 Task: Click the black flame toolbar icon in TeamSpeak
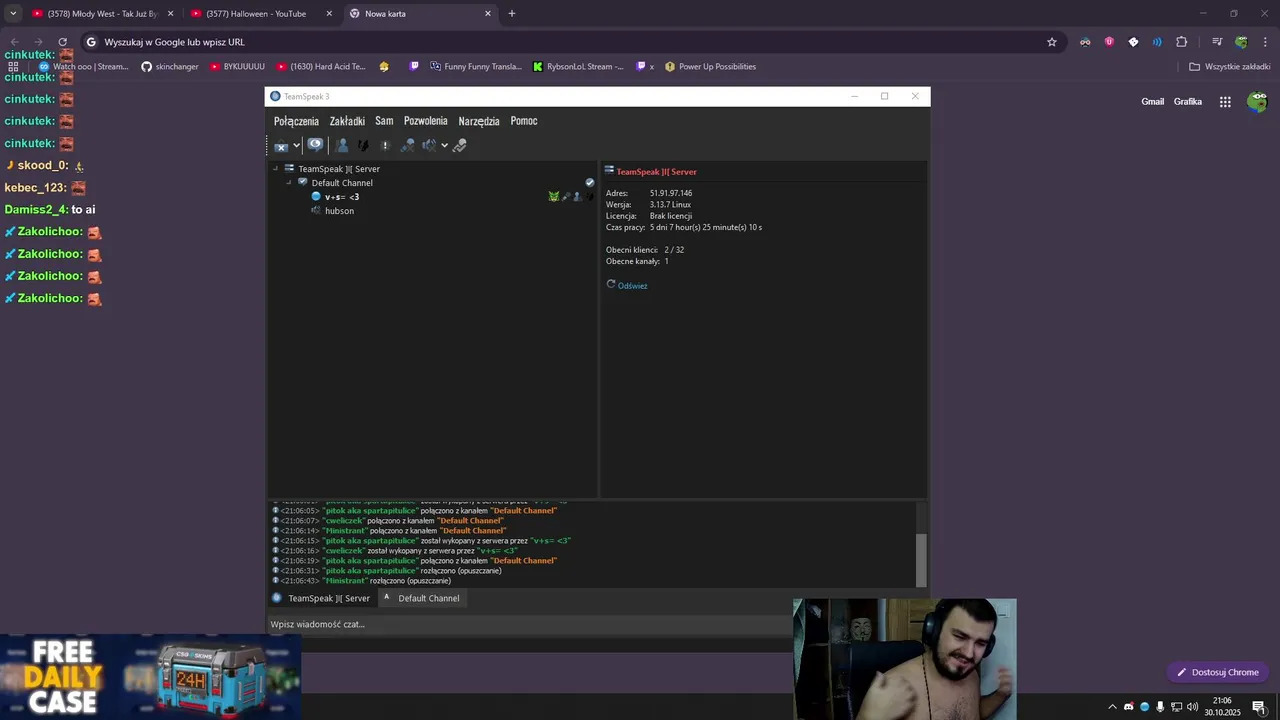[x=363, y=145]
